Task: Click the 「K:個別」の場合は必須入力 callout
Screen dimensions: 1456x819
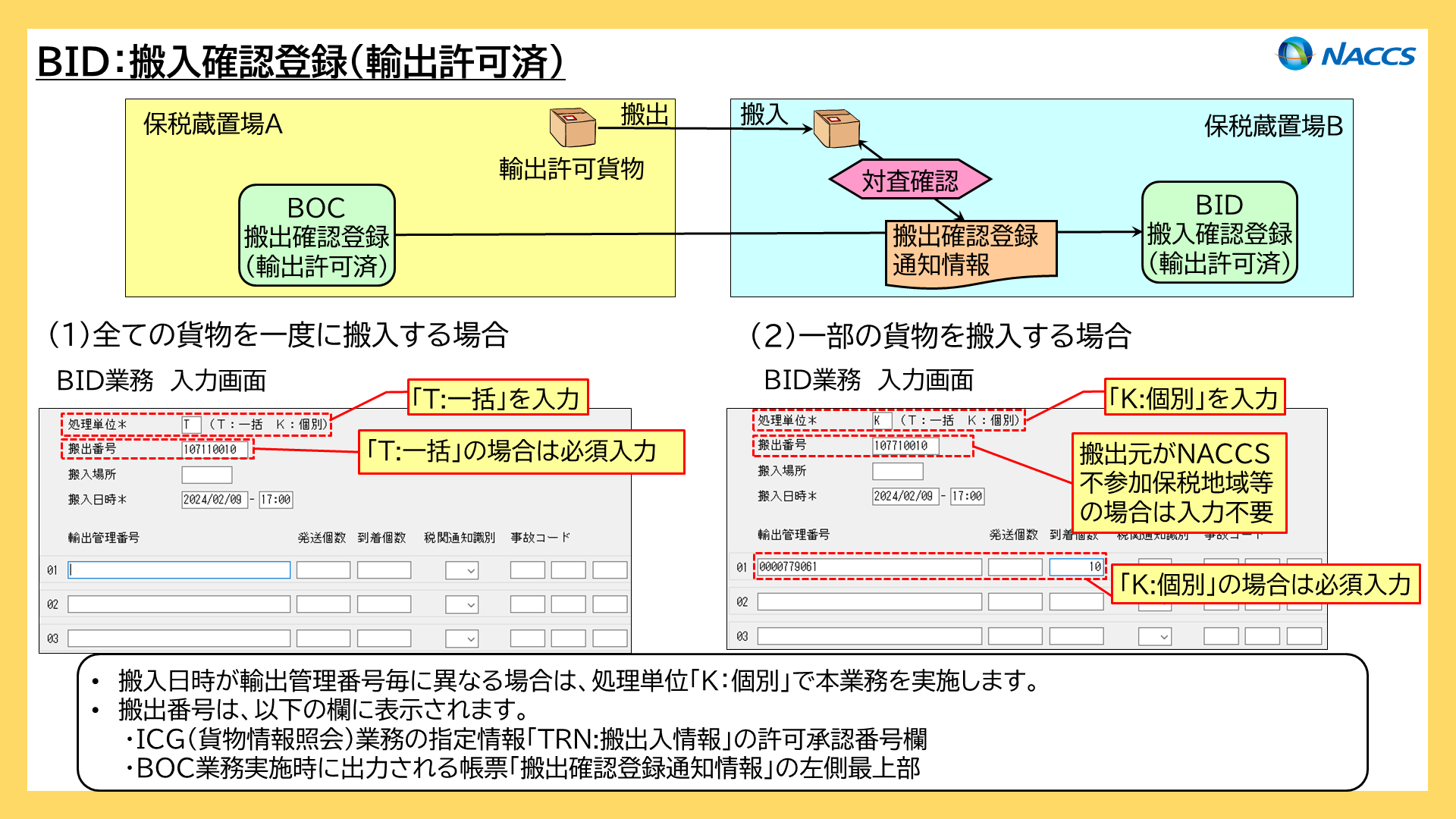Action: (1265, 584)
